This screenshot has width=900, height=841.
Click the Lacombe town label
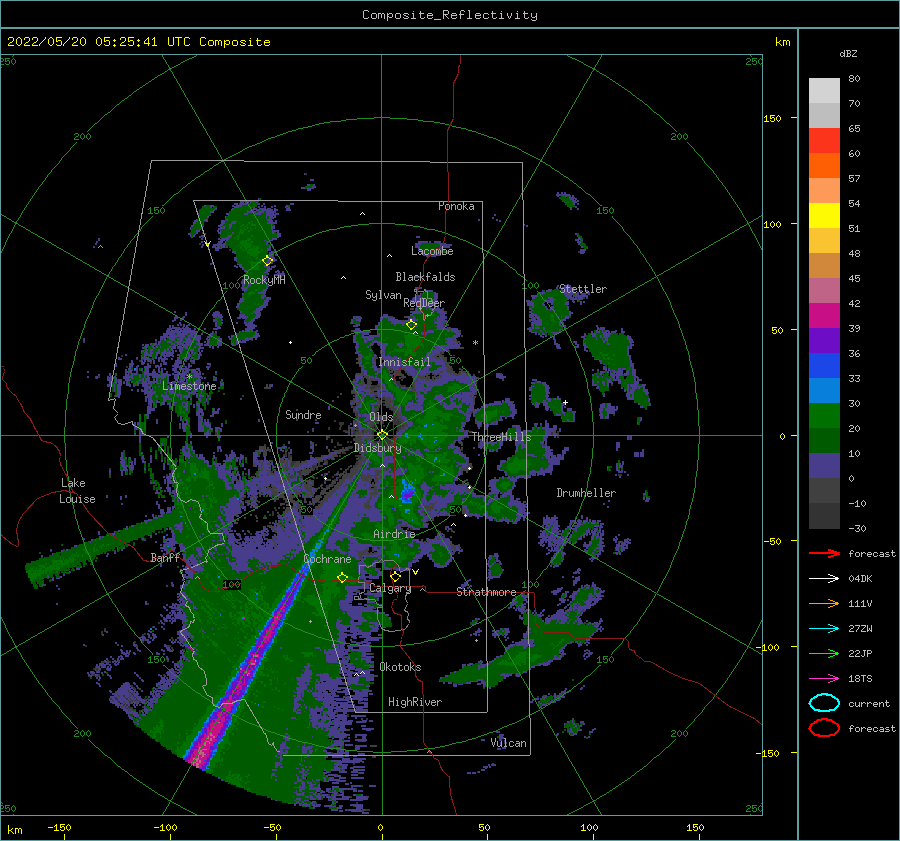click(432, 251)
